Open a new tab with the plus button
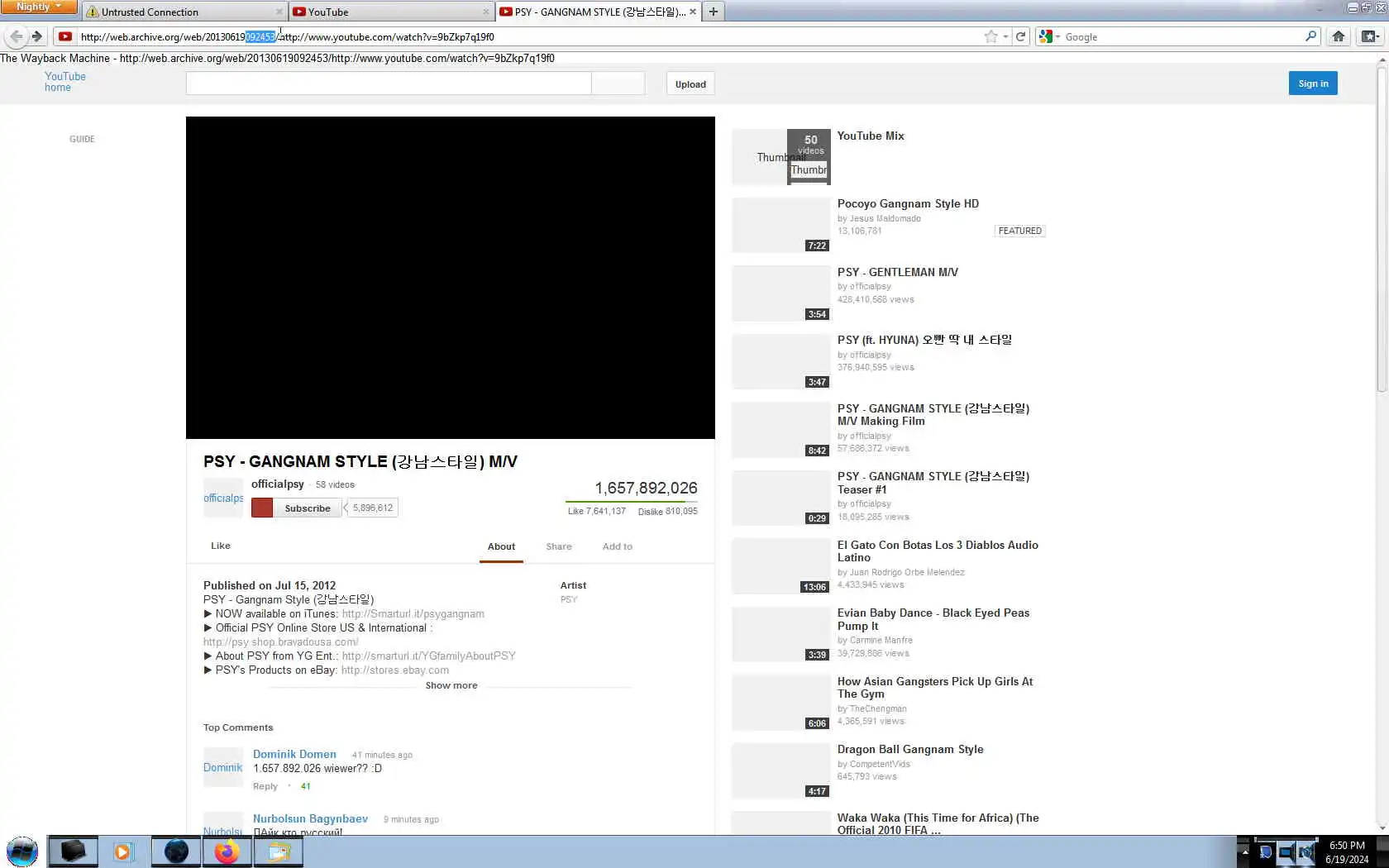This screenshot has width=1389, height=868. point(713,12)
